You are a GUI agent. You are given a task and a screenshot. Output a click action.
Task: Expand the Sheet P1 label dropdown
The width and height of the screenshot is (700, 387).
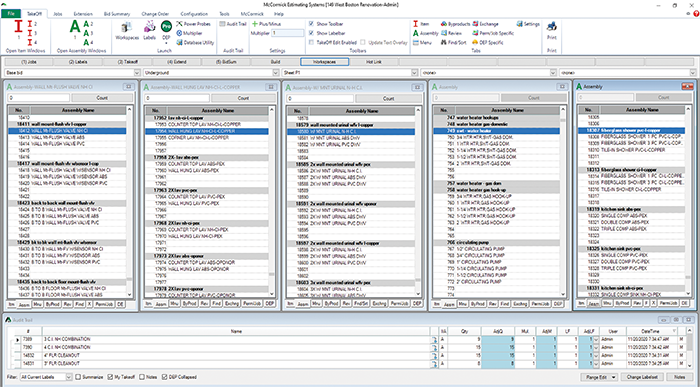[x=415, y=72]
